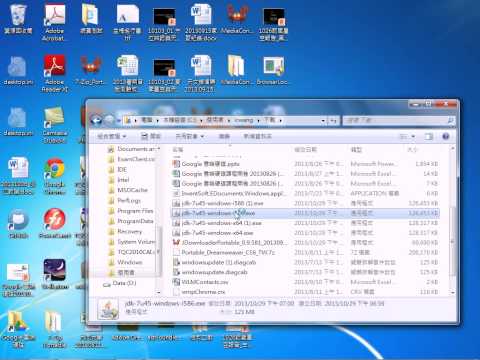Select the Program Files folder in the navigation tree

(x=131, y=211)
